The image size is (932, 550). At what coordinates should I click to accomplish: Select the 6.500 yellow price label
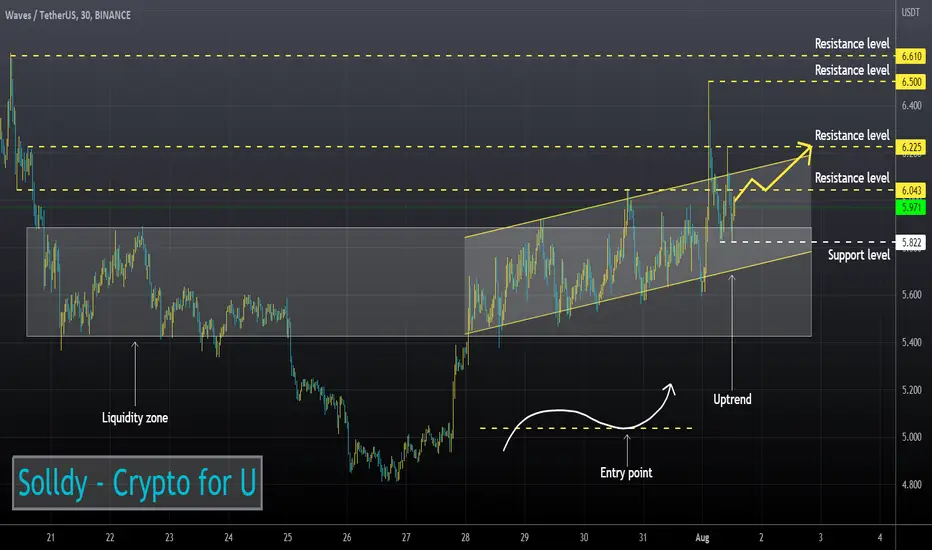[x=911, y=82]
